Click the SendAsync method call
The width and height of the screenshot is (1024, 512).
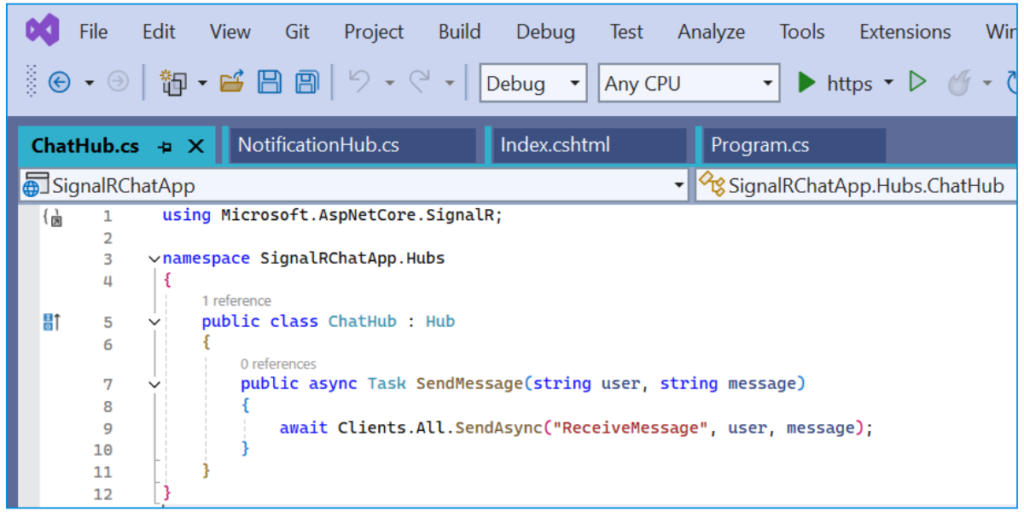click(x=499, y=428)
